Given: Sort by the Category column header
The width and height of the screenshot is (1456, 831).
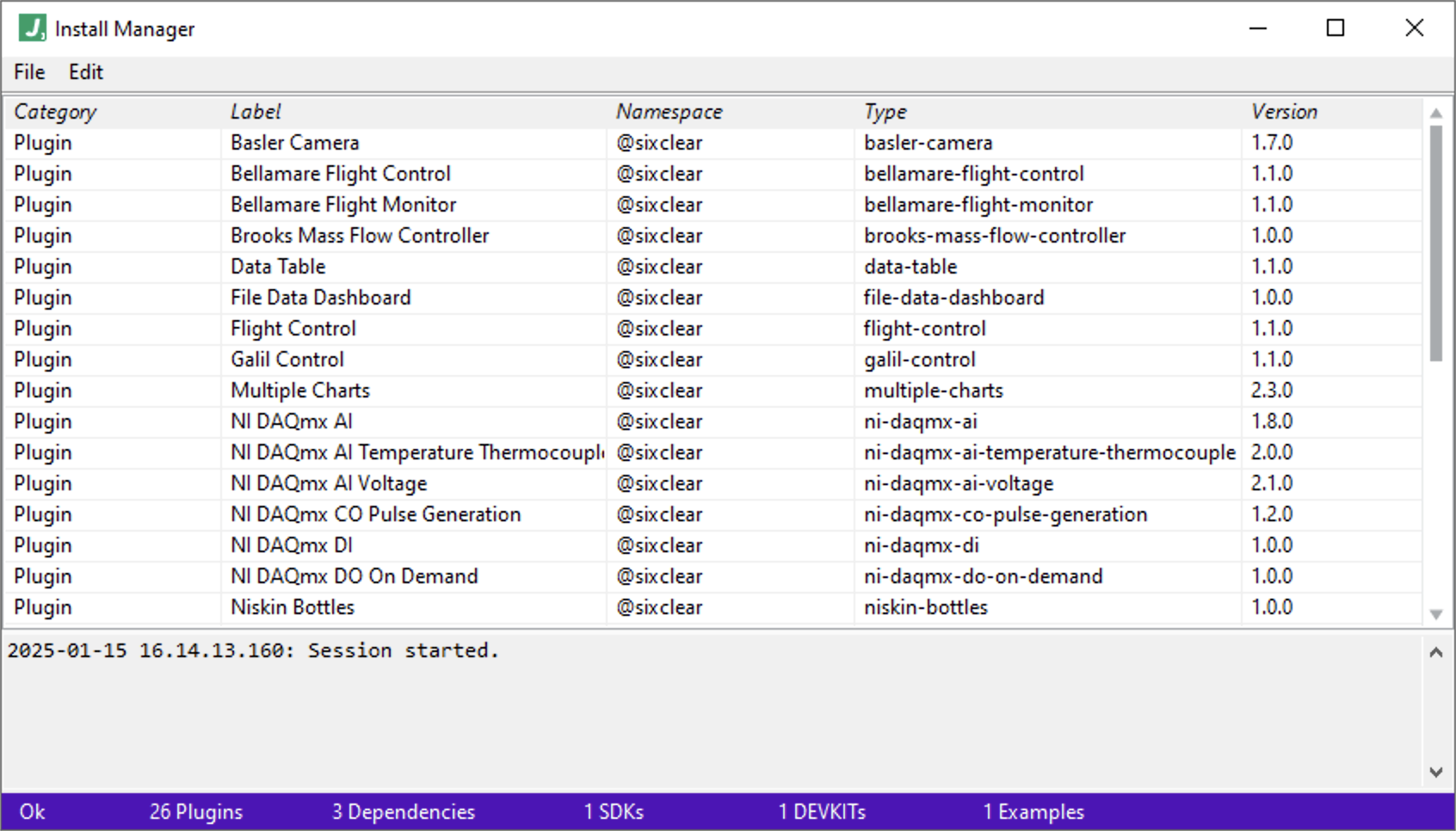Looking at the screenshot, I should [x=55, y=112].
